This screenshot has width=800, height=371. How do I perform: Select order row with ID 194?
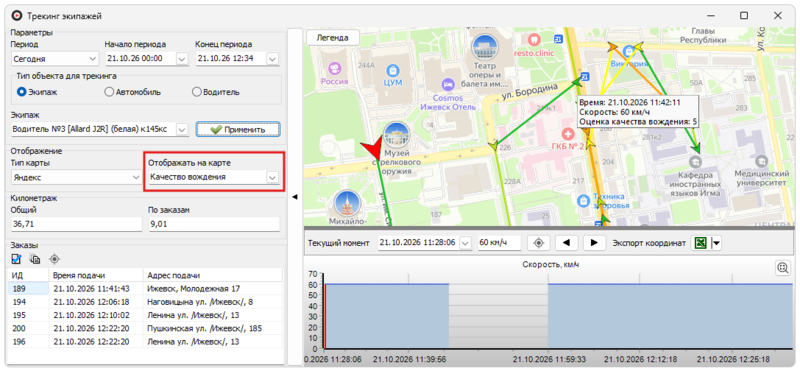pyautogui.click(x=145, y=302)
